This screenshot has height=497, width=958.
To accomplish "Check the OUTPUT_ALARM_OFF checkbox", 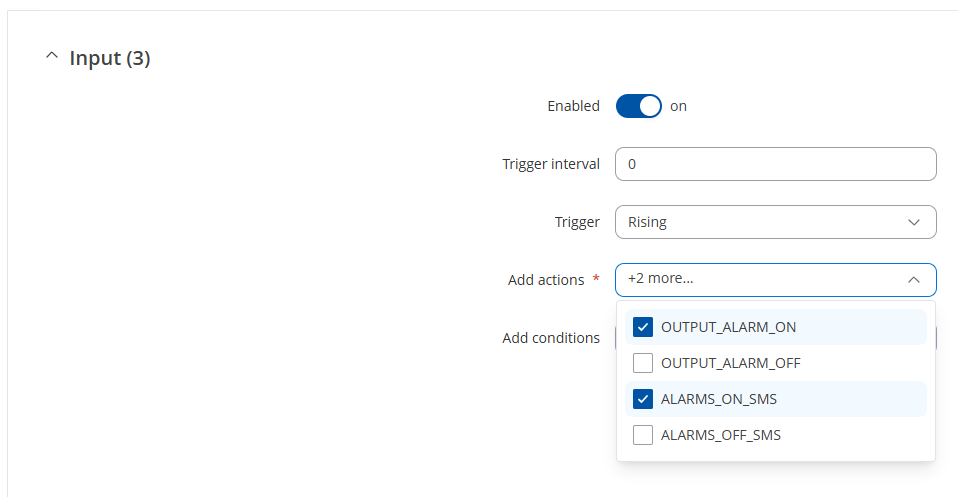I will (644, 363).
